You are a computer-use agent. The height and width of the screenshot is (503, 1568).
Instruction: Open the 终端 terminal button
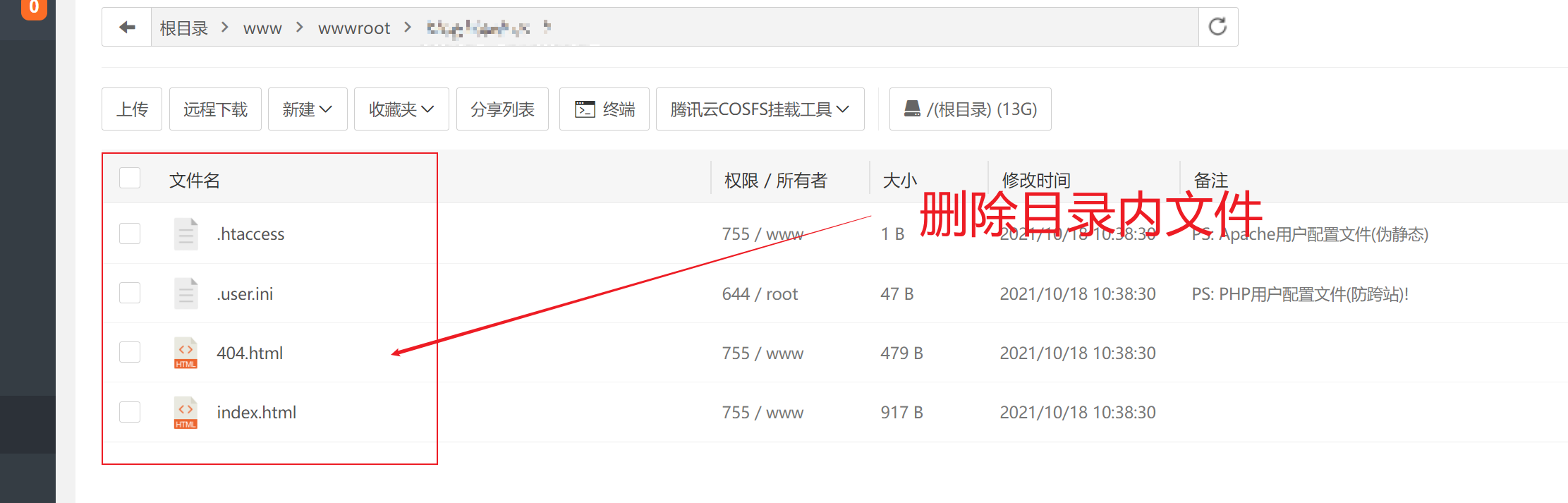click(604, 109)
